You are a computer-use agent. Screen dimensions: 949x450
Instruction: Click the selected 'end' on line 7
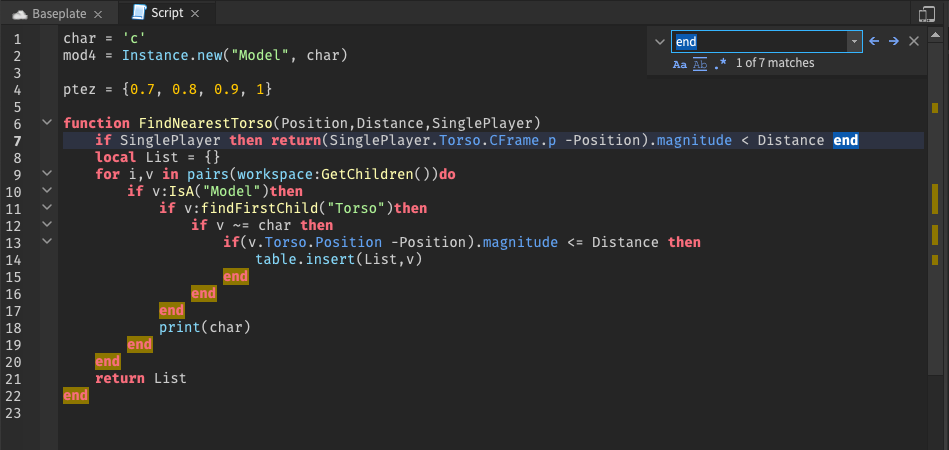(846, 141)
